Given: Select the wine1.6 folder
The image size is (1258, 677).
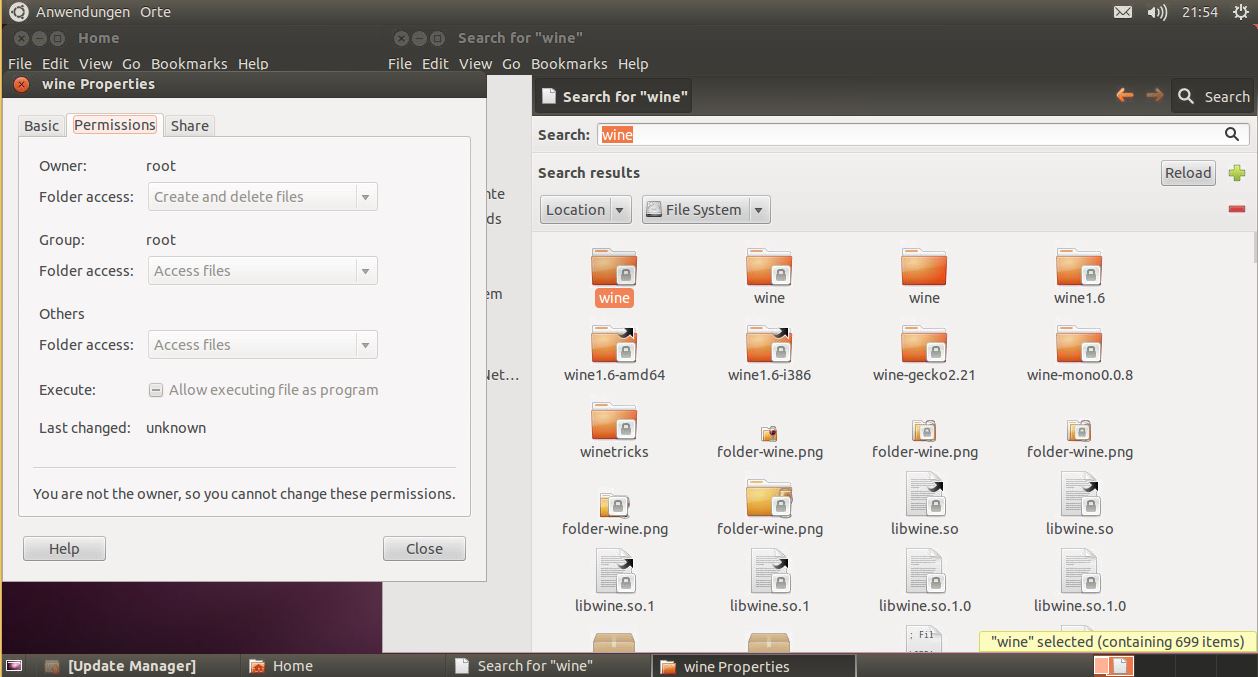Looking at the screenshot, I should [1079, 277].
